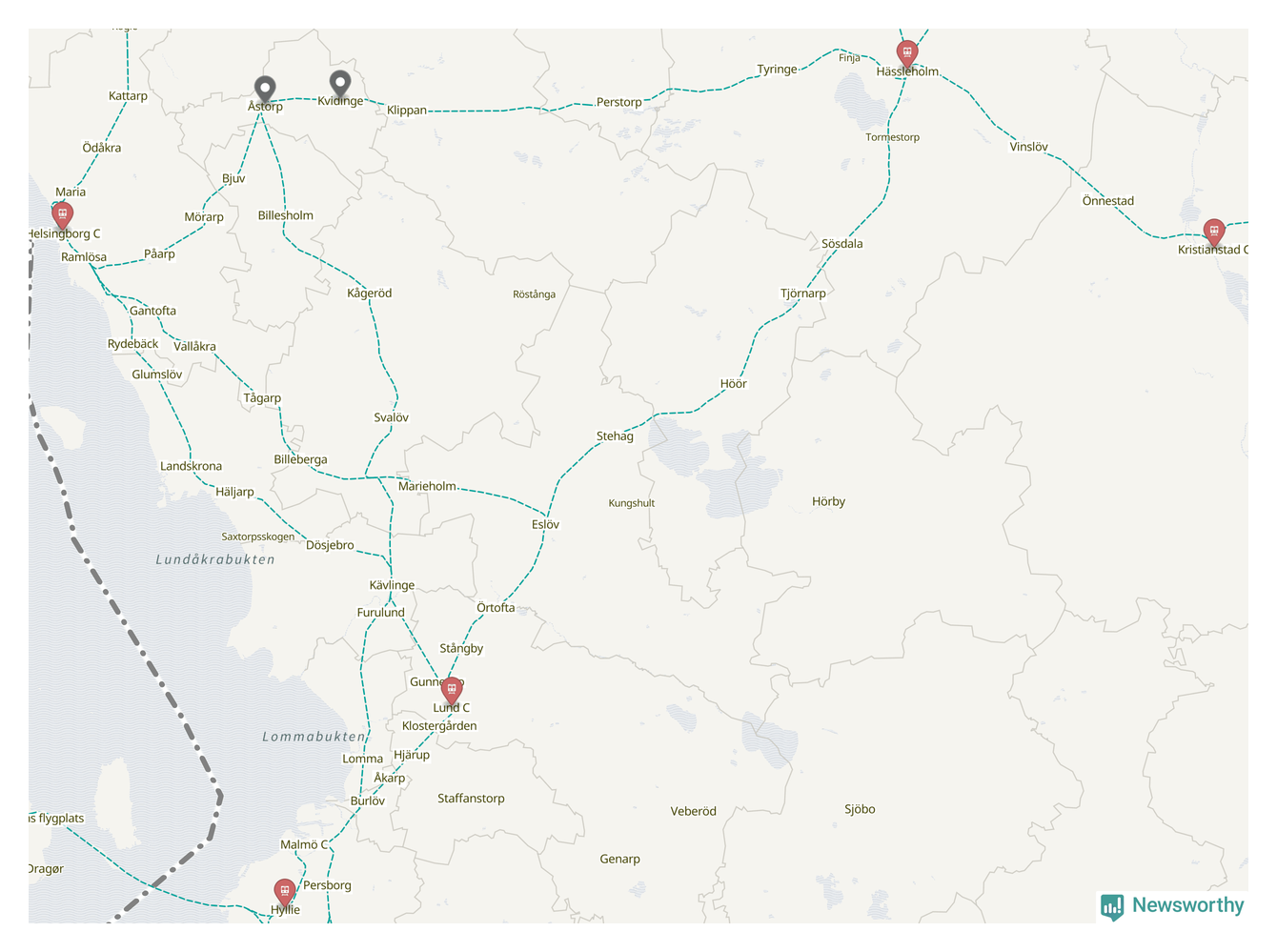Click the Glumslöv town label
1277x952 pixels.
coord(156,375)
